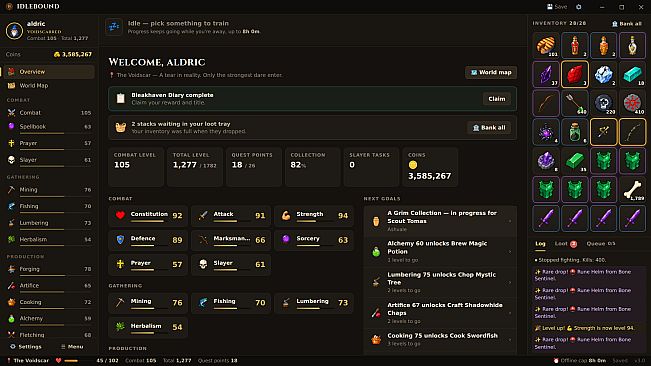Open the Sorcery skill card

(x=314, y=240)
